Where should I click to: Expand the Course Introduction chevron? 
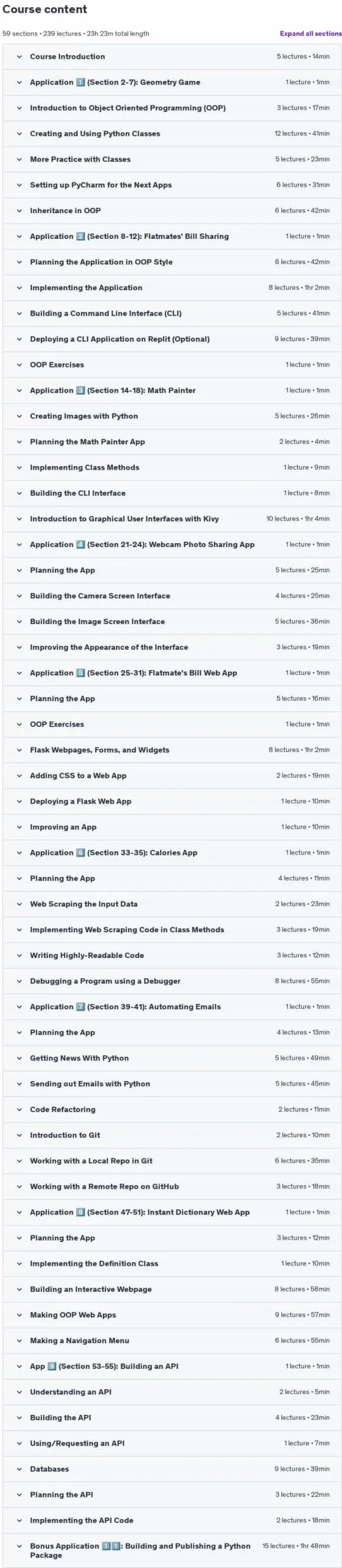(19, 56)
